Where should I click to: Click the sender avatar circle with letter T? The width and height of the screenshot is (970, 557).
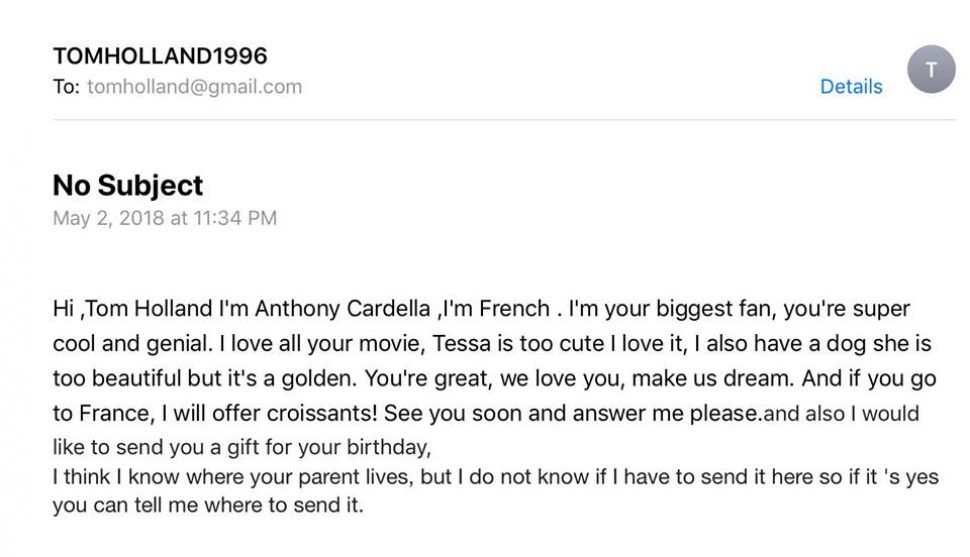tap(931, 70)
